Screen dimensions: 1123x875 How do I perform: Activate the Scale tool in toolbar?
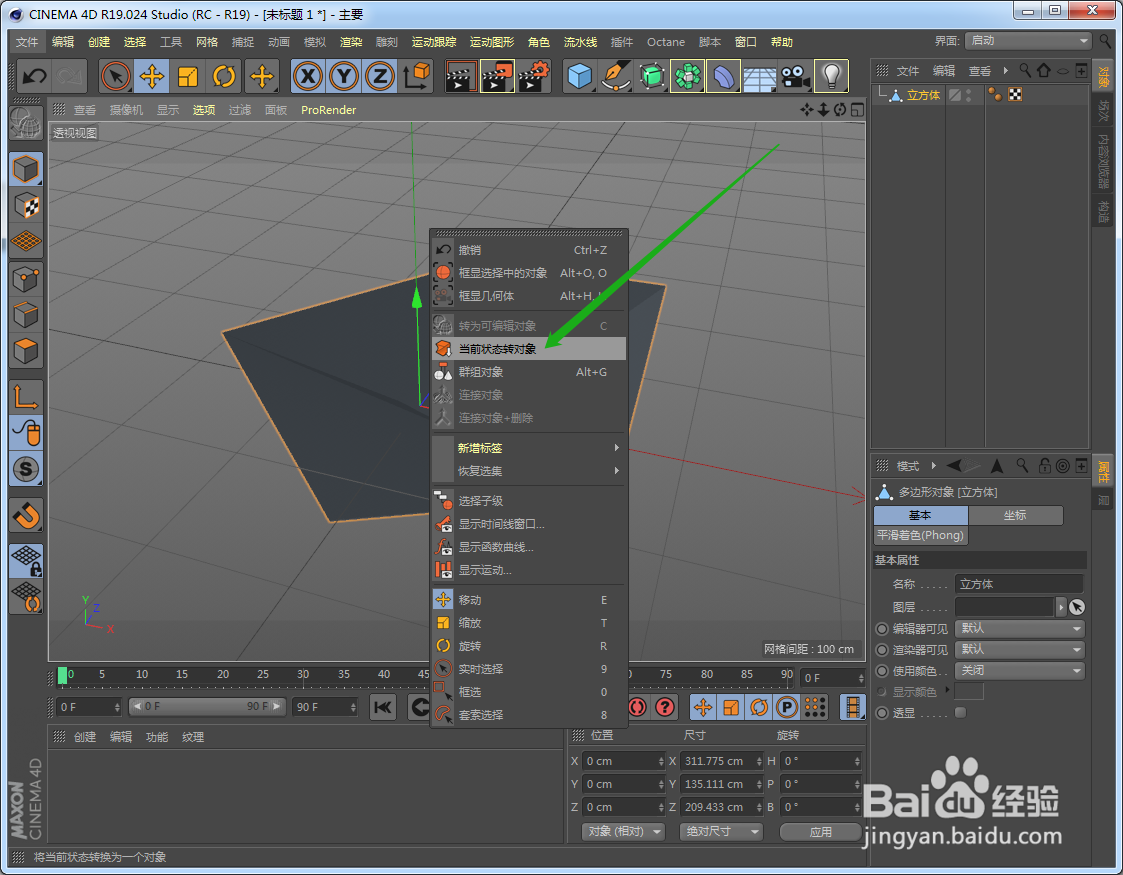click(x=188, y=76)
